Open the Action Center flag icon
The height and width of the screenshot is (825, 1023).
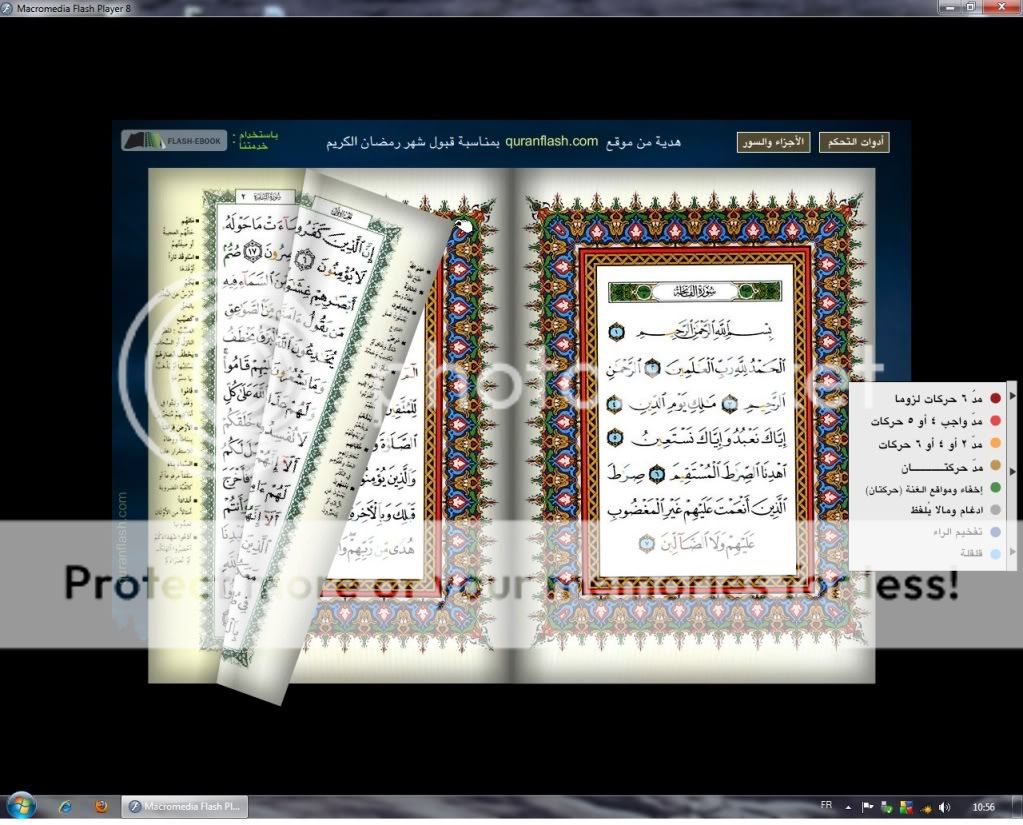pyautogui.click(x=867, y=807)
